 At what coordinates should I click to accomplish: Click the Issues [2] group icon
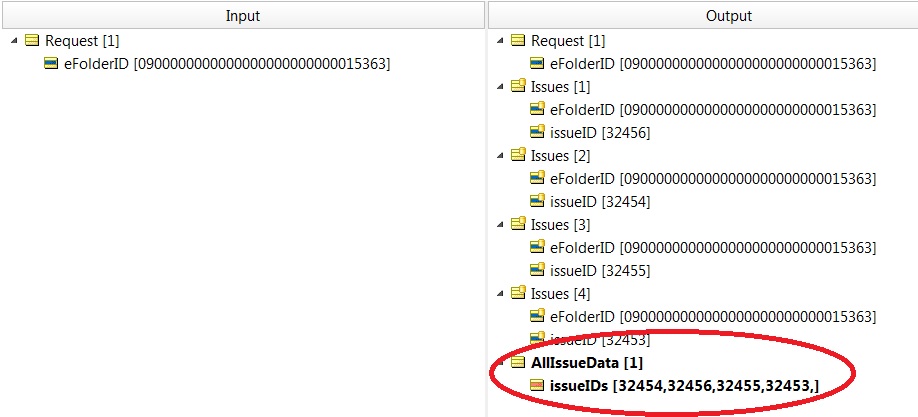pyautogui.click(x=518, y=155)
